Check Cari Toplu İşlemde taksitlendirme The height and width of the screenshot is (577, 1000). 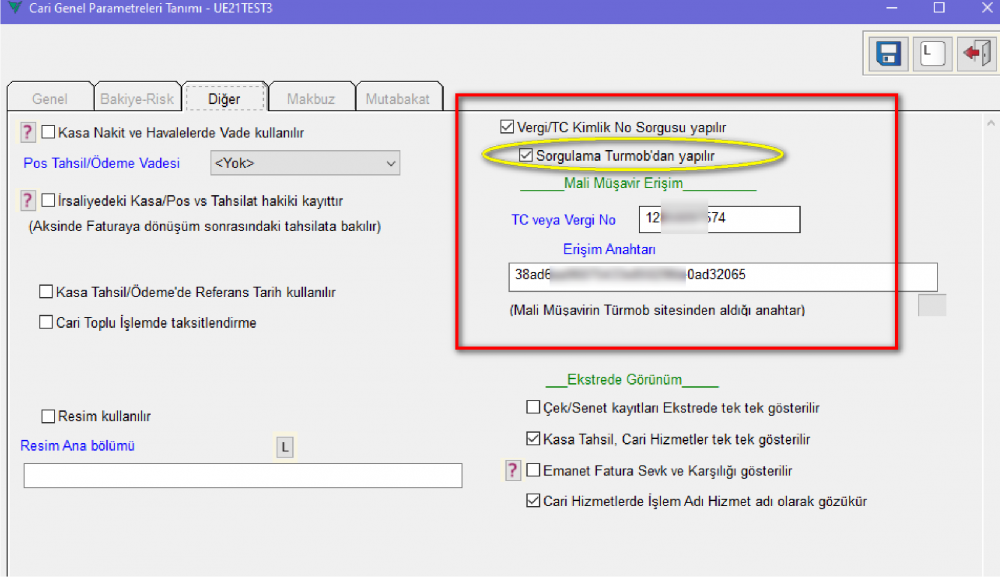tap(46, 323)
